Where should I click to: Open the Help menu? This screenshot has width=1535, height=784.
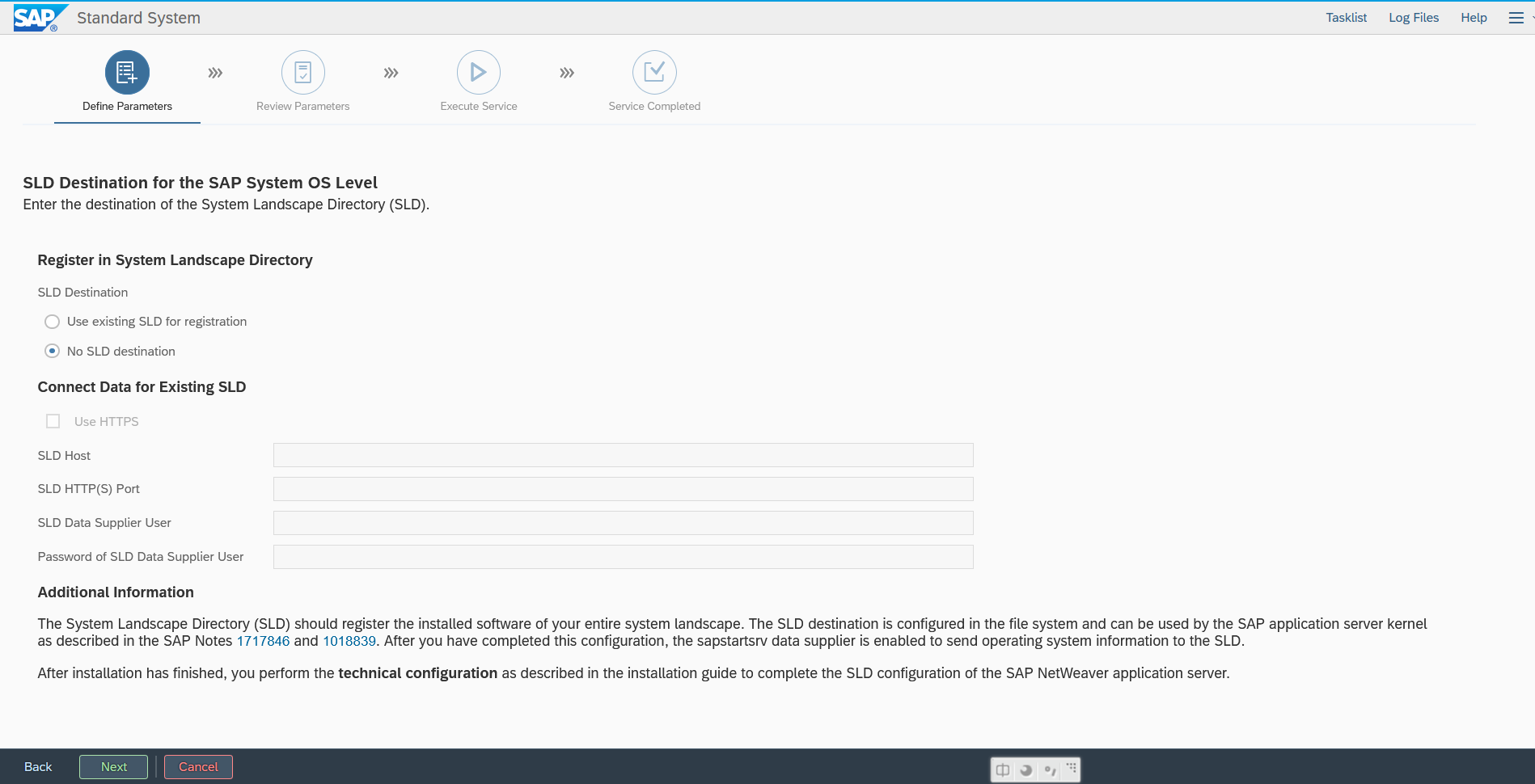pos(1474,18)
